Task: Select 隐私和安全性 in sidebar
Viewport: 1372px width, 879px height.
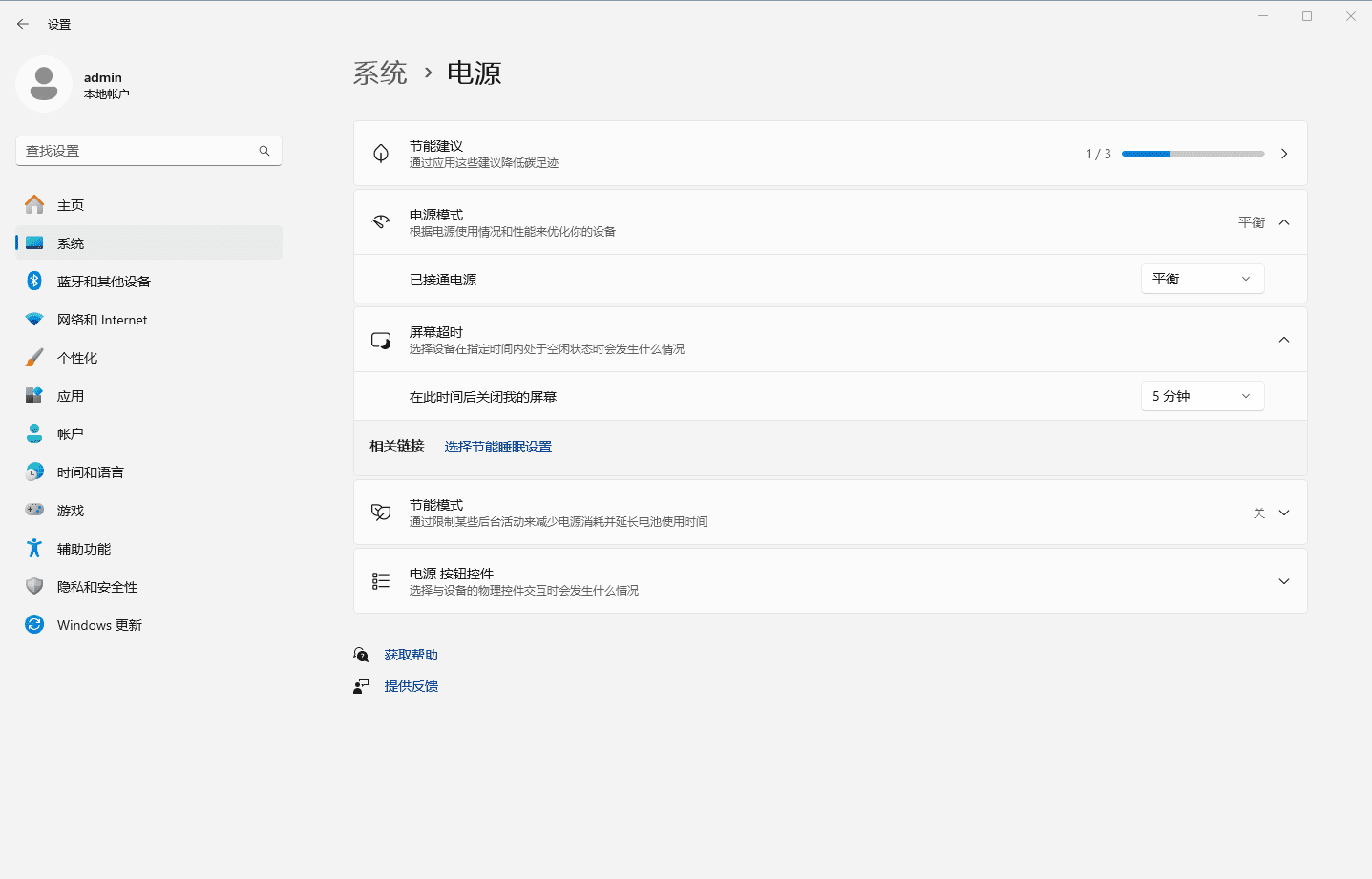Action: coord(149,586)
